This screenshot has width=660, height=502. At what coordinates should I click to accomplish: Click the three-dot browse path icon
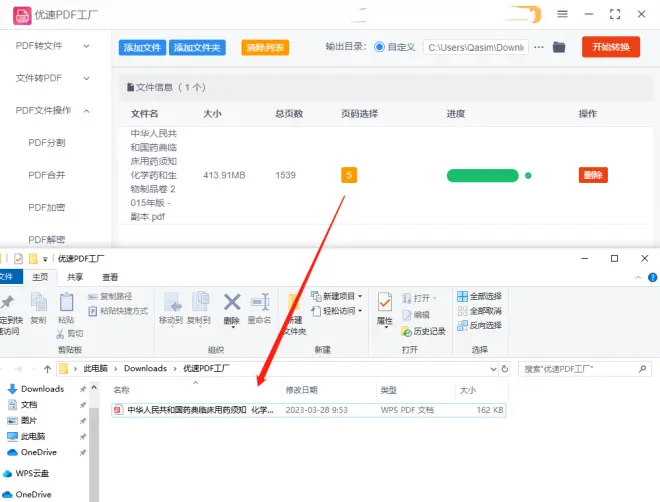(x=539, y=47)
